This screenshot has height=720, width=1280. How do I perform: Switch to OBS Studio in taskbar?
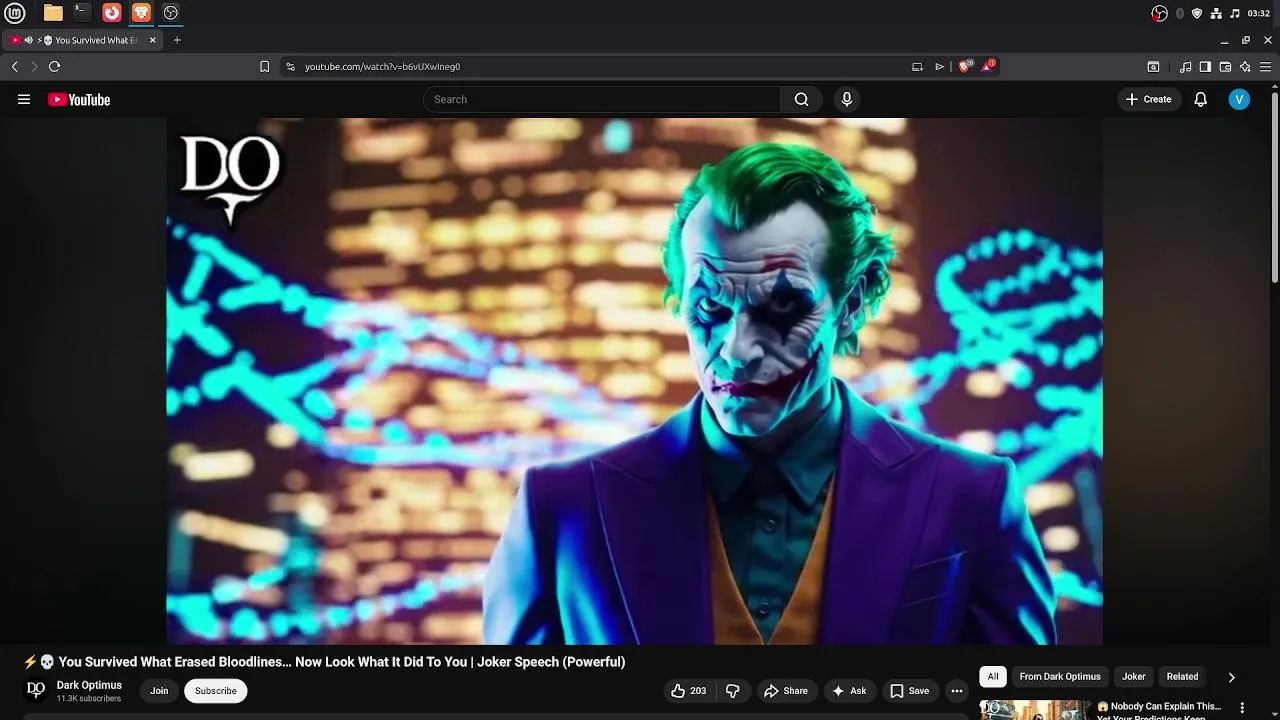[171, 13]
